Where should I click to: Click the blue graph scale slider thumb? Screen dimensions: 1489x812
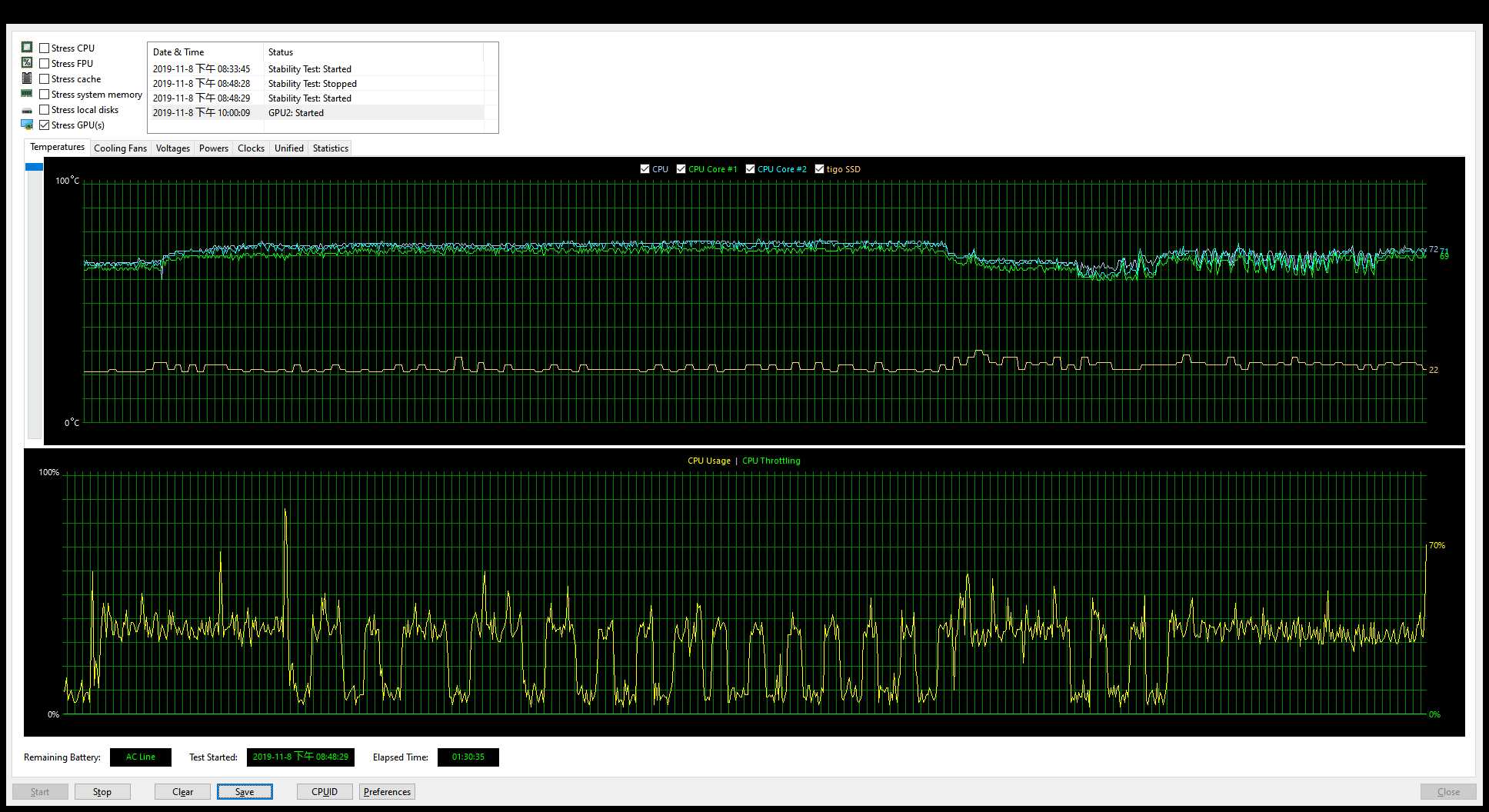(x=34, y=167)
